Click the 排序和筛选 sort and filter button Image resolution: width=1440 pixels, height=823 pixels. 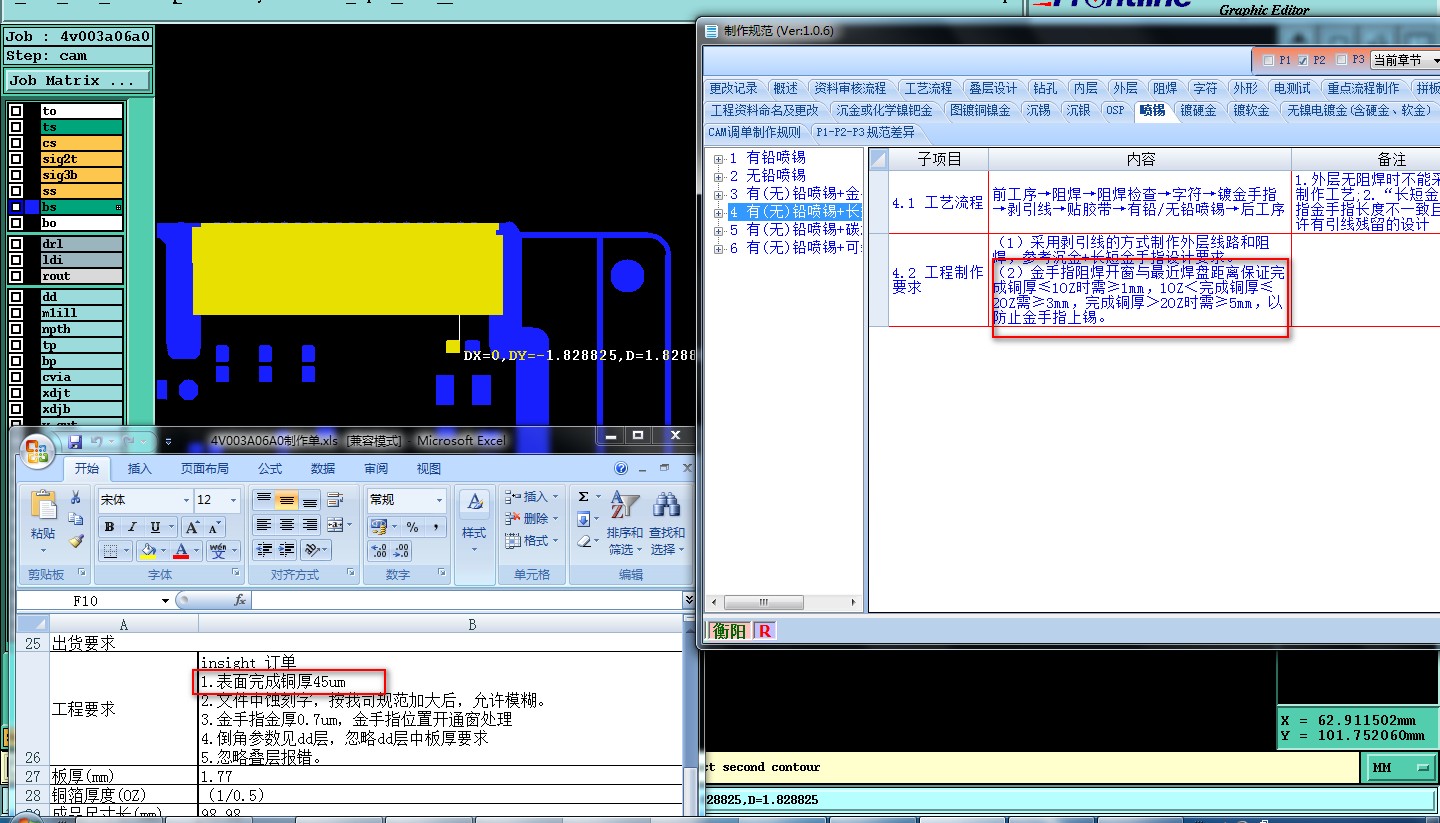coord(625,522)
